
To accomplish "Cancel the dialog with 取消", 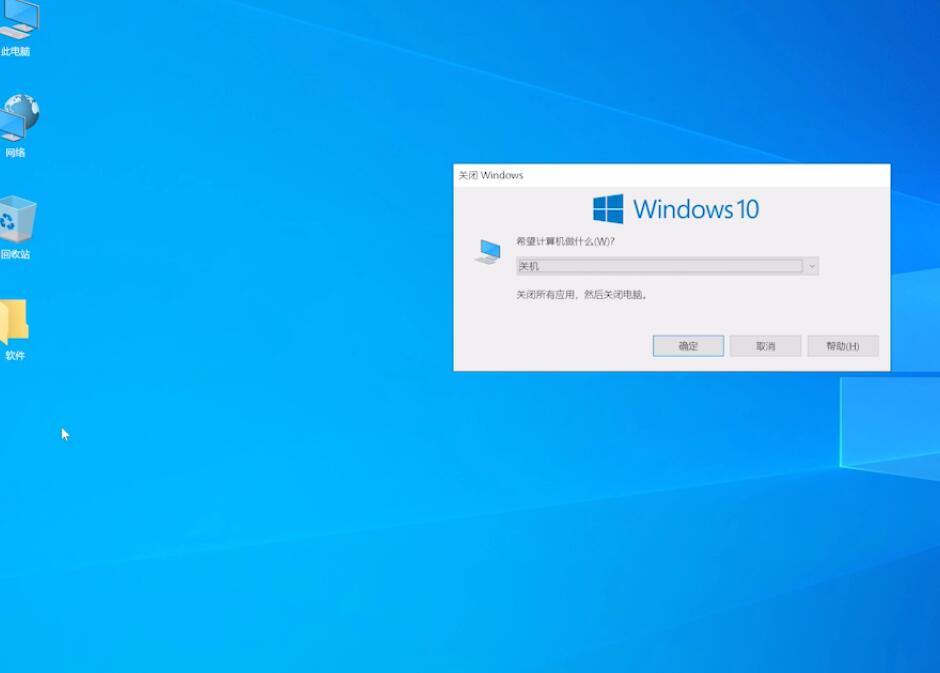I will (x=766, y=346).
